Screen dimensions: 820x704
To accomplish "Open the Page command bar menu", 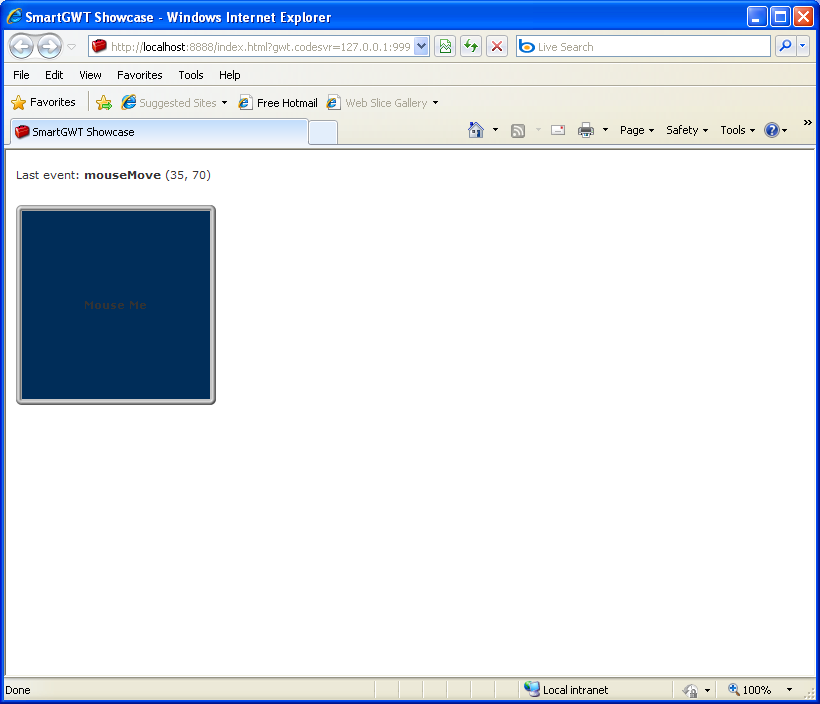I will pyautogui.click(x=637, y=130).
